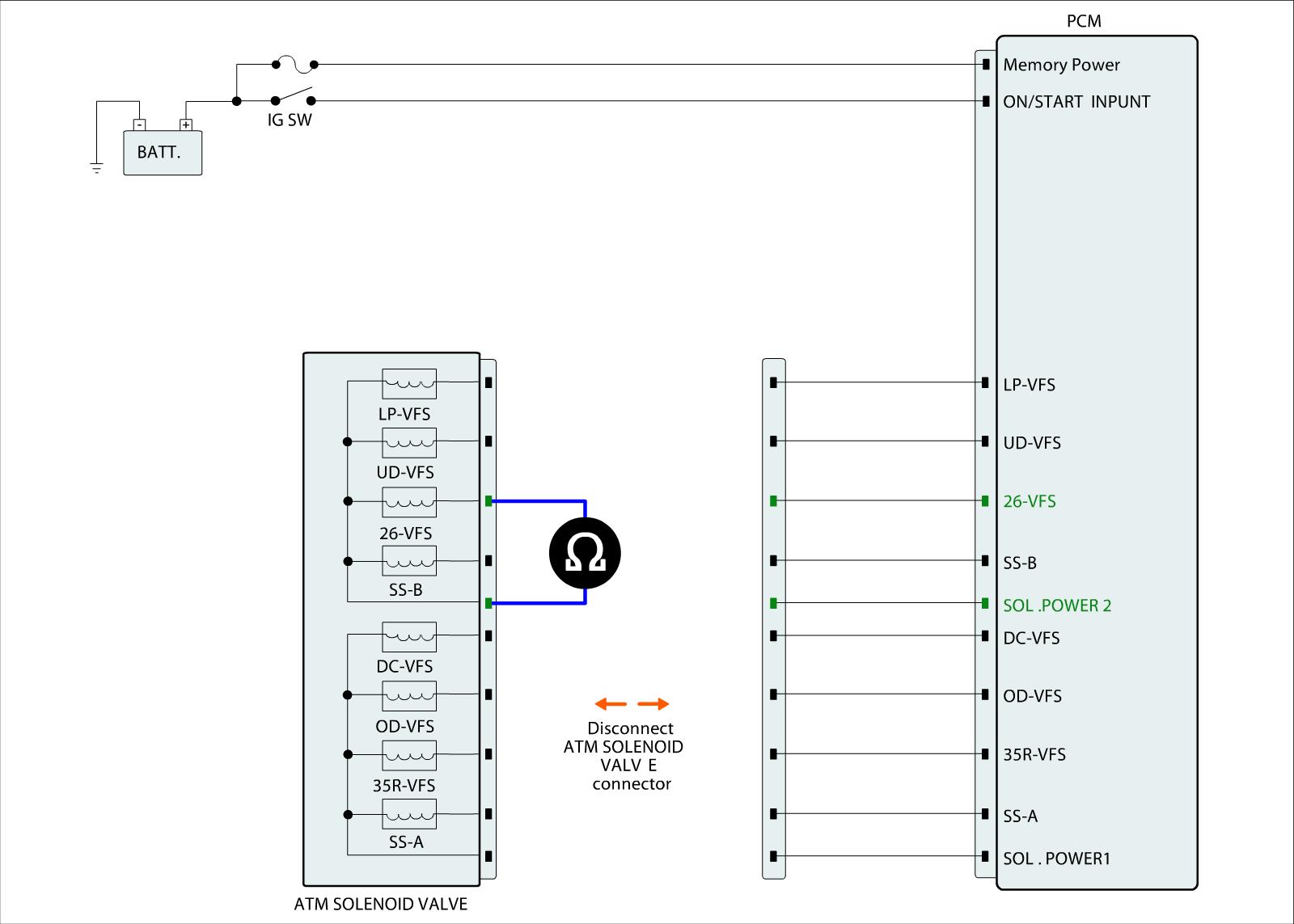Click the BATT. battery box

(162, 153)
